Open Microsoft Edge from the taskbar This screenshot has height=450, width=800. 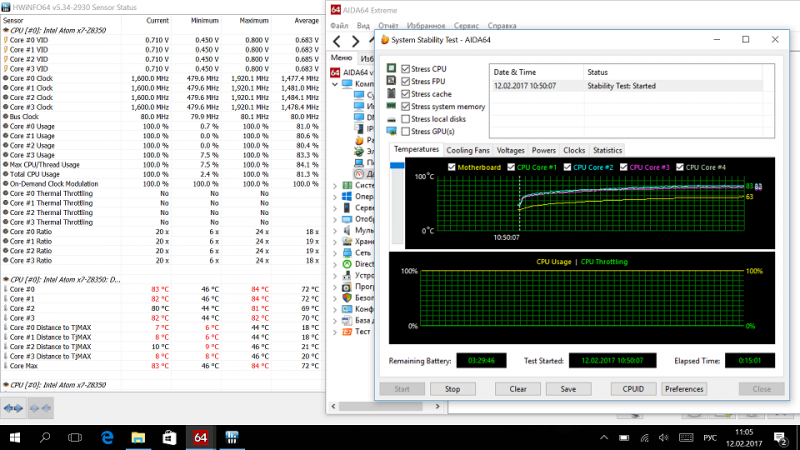pyautogui.click(x=107, y=438)
